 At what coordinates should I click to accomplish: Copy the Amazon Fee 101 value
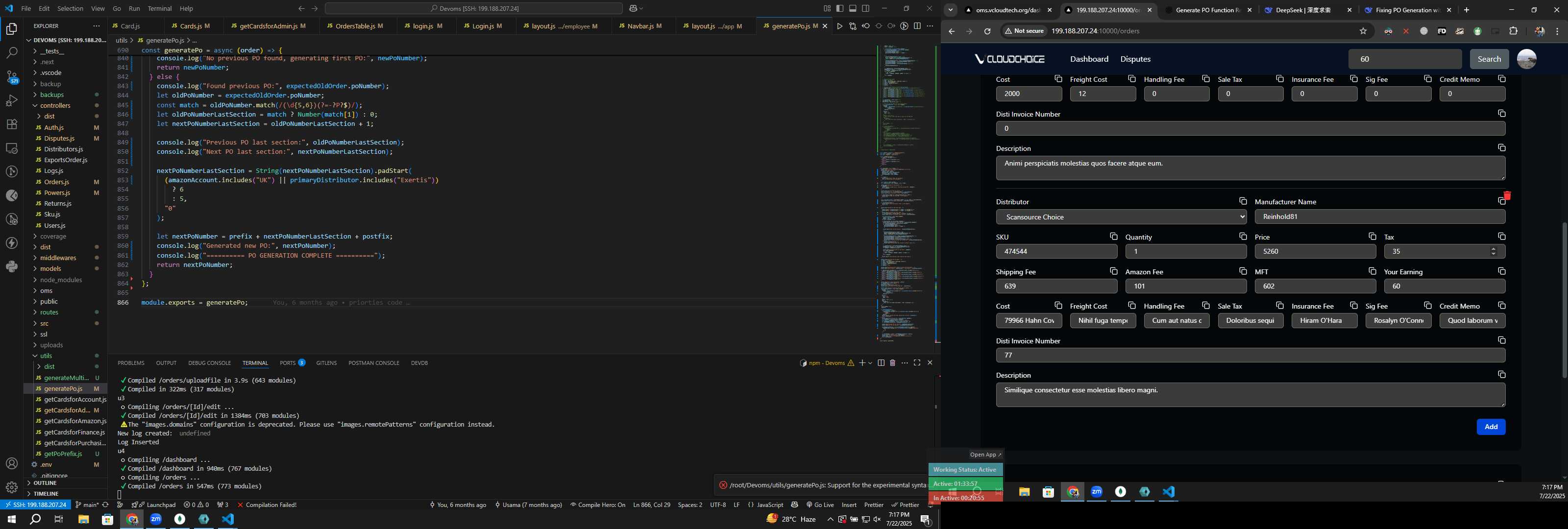[x=1243, y=271]
